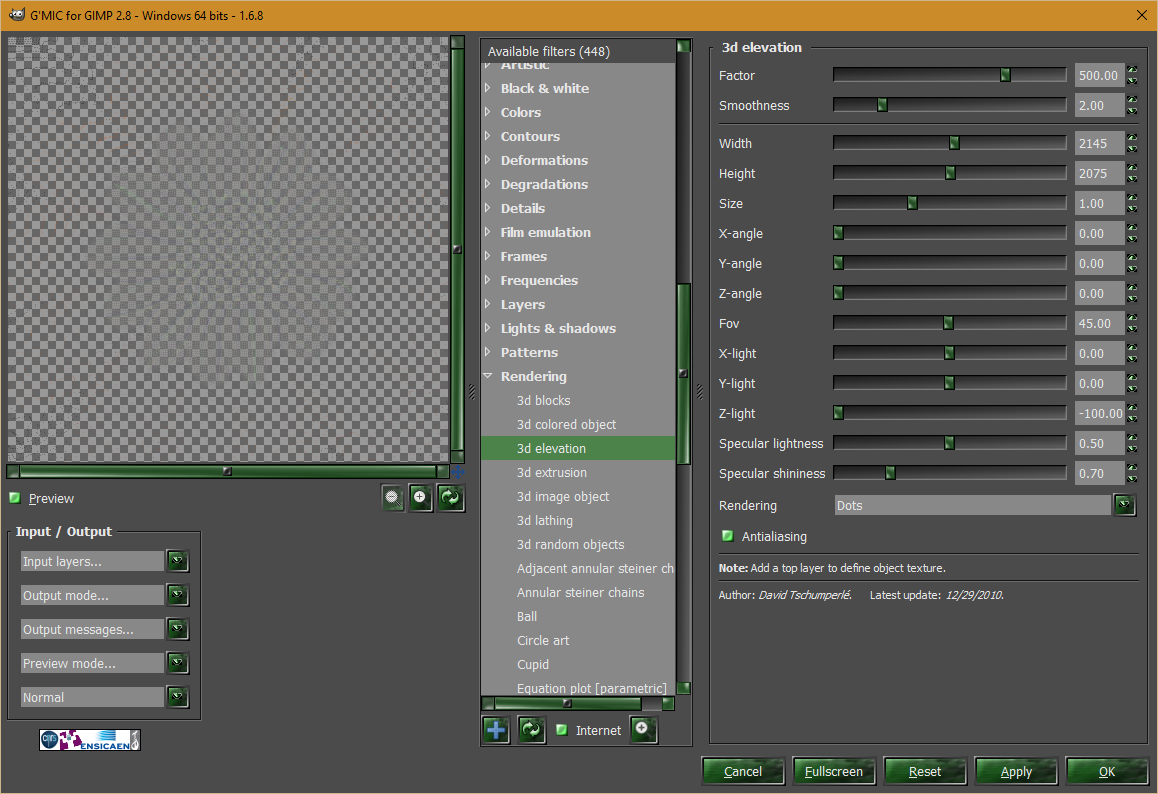Open the Normal size dropdown
The height and width of the screenshot is (794, 1158).
pos(177,697)
